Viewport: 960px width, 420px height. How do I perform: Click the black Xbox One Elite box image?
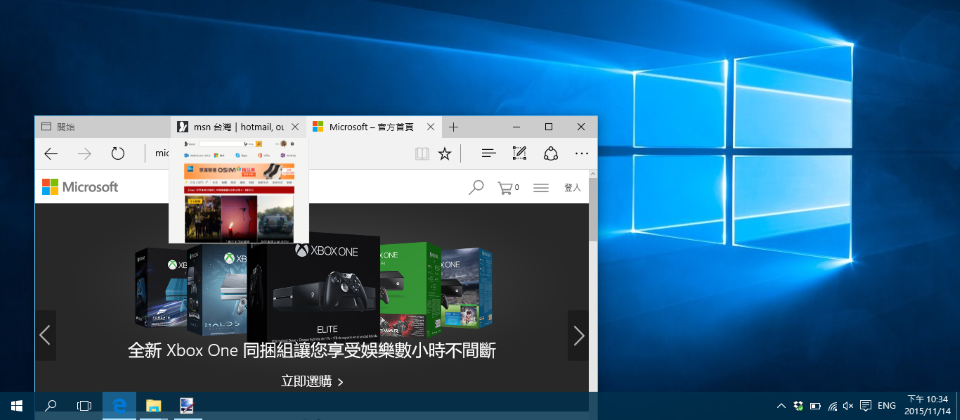(x=313, y=287)
